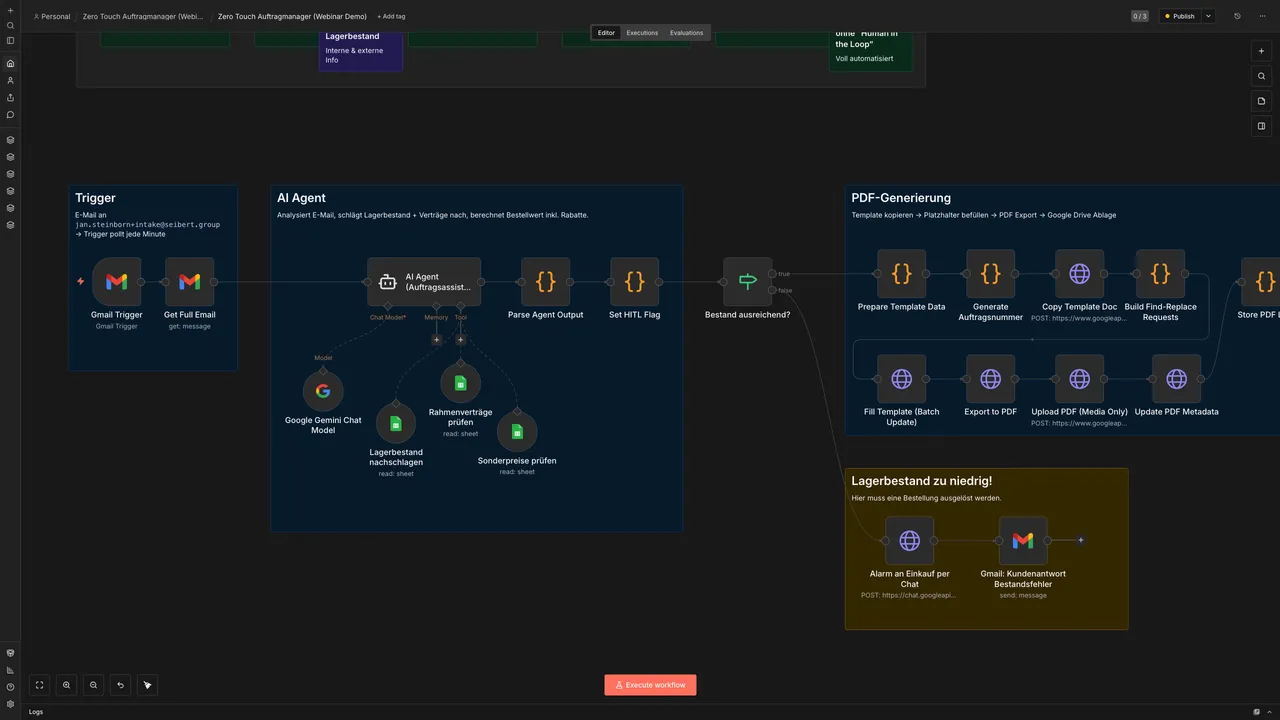
Task: Open the Publish dropdown chevron
Action: 1209,16
